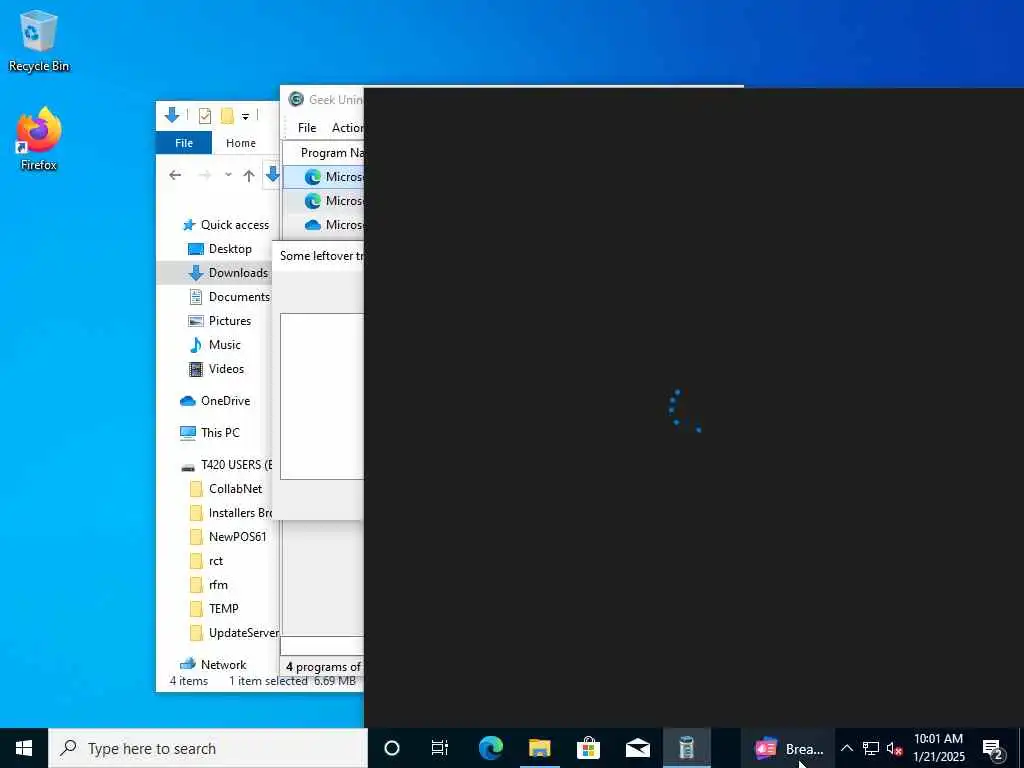Open Cortana from the taskbar
Screen dimensions: 1024x768
click(x=392, y=748)
